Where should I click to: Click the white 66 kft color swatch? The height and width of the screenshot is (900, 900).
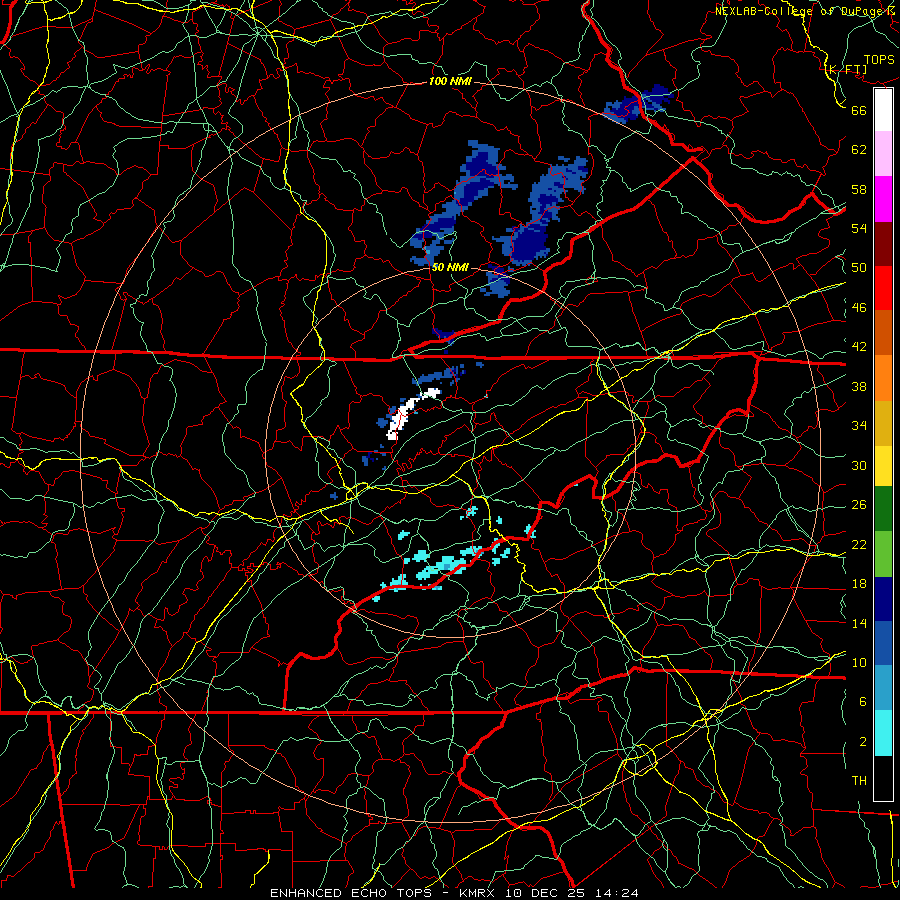coord(883,110)
